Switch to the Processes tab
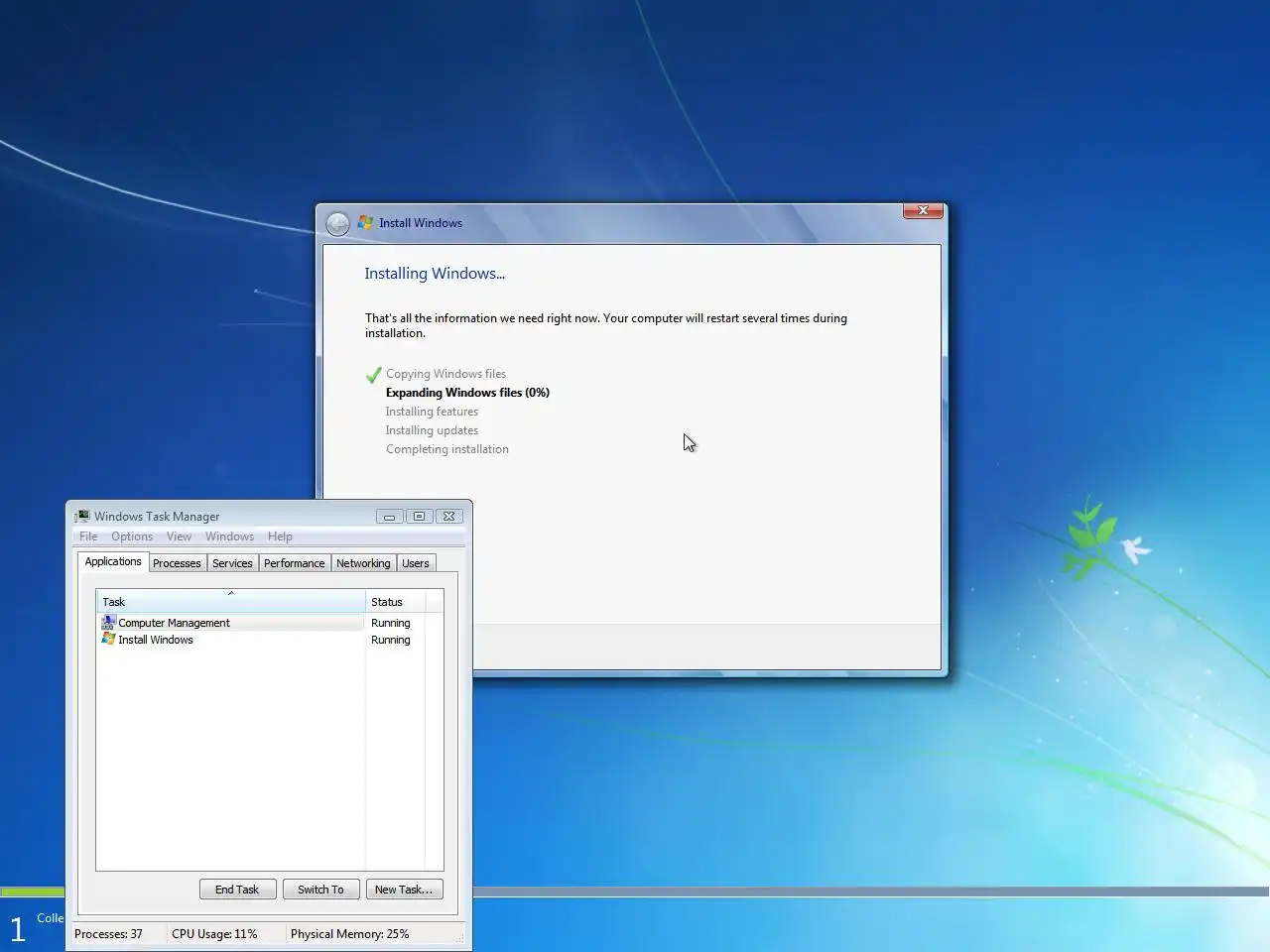The width and height of the screenshot is (1270, 952). tap(177, 563)
